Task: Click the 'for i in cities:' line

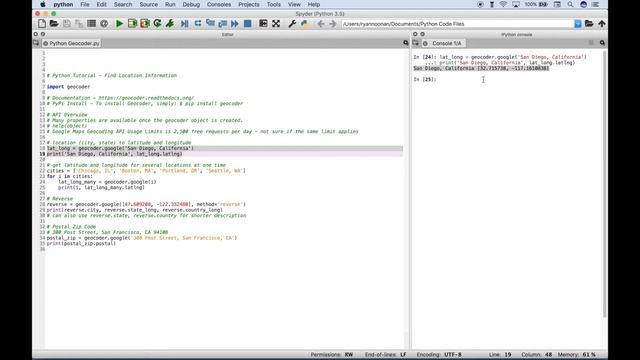Action: coord(69,176)
